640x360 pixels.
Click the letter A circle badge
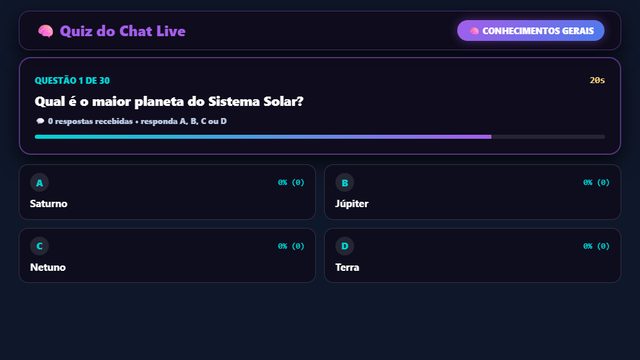click(x=40, y=183)
